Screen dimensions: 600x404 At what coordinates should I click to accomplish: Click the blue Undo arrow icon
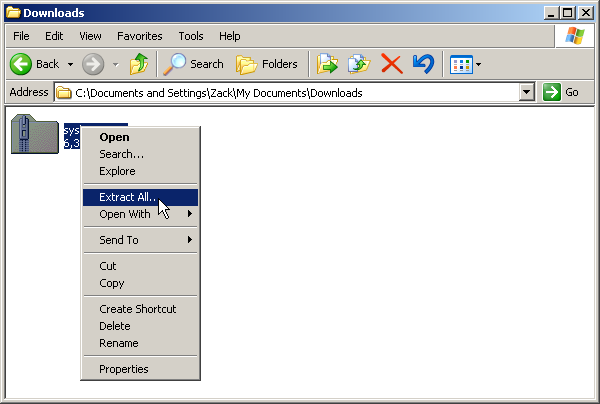click(424, 64)
